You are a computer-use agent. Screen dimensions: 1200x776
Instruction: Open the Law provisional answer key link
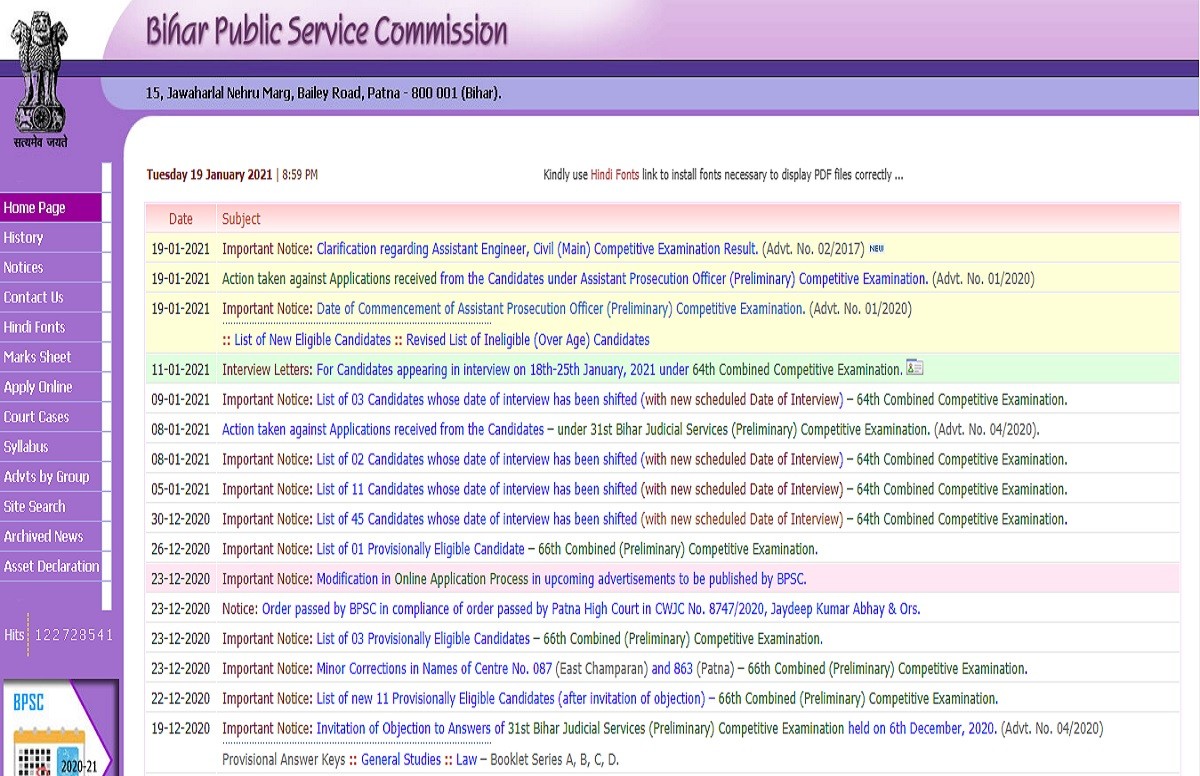point(466,760)
